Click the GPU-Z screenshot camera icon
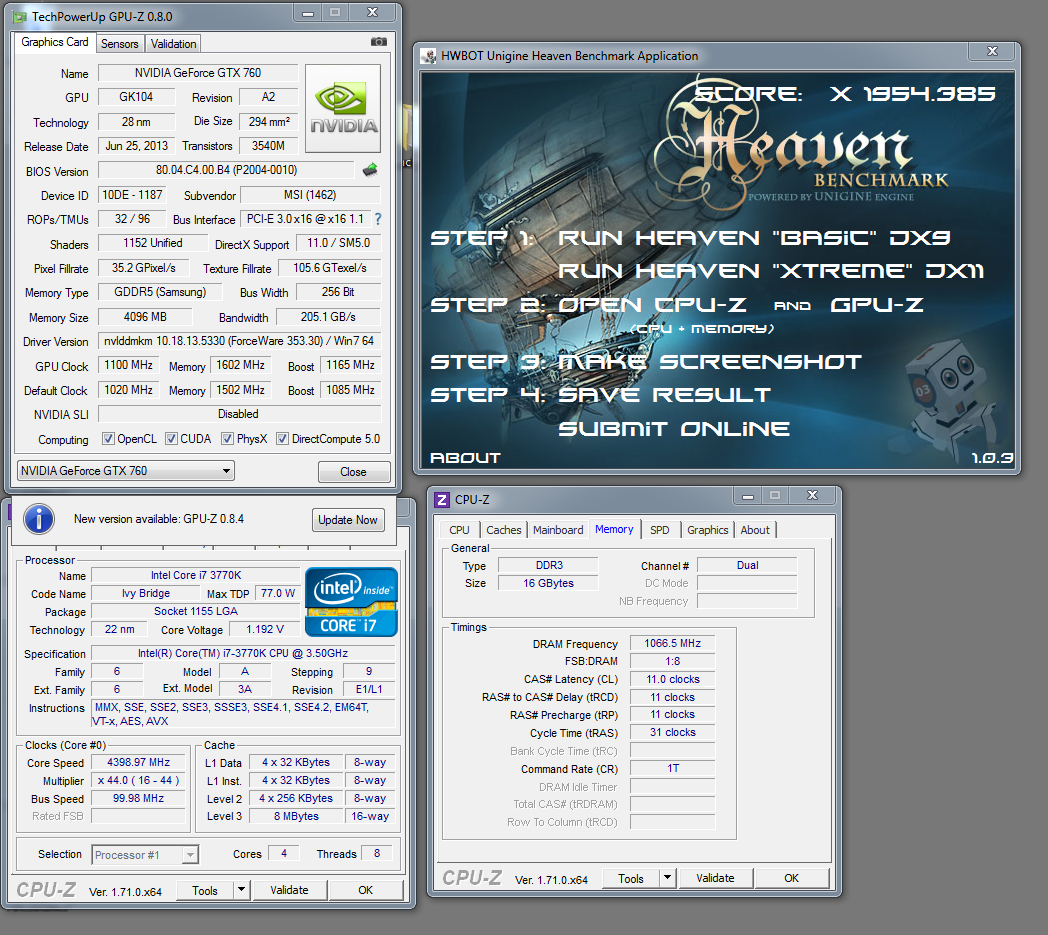Screen dimensions: 1048x935 tap(378, 41)
